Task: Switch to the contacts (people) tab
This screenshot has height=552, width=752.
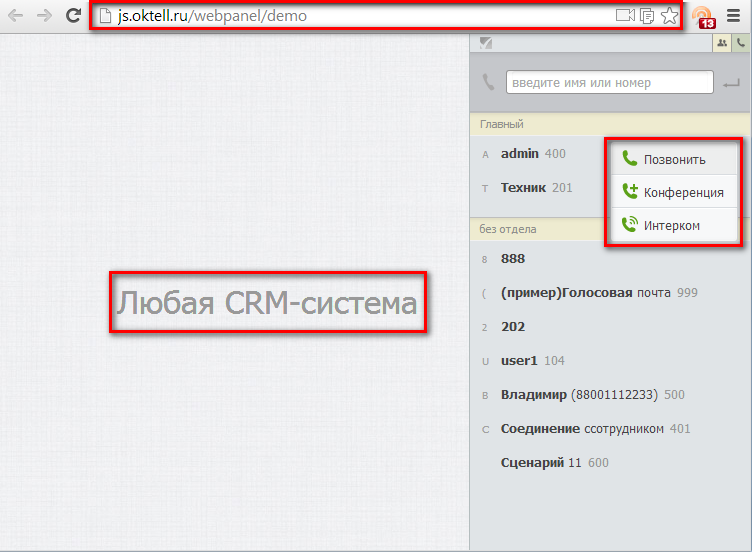Action: (x=721, y=43)
